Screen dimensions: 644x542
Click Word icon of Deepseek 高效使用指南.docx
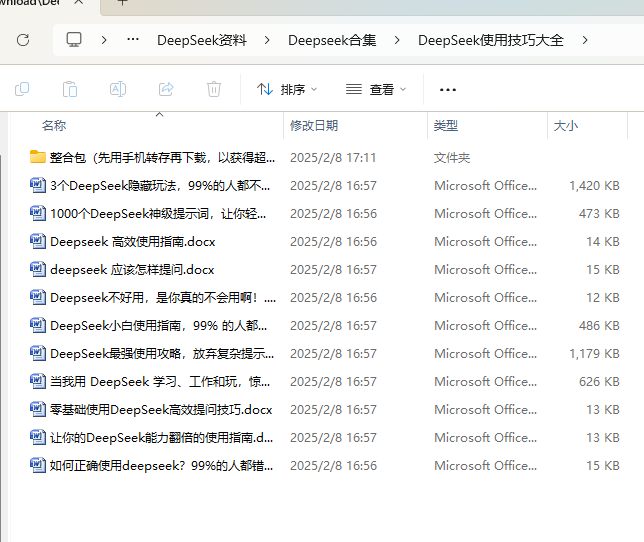(37, 241)
